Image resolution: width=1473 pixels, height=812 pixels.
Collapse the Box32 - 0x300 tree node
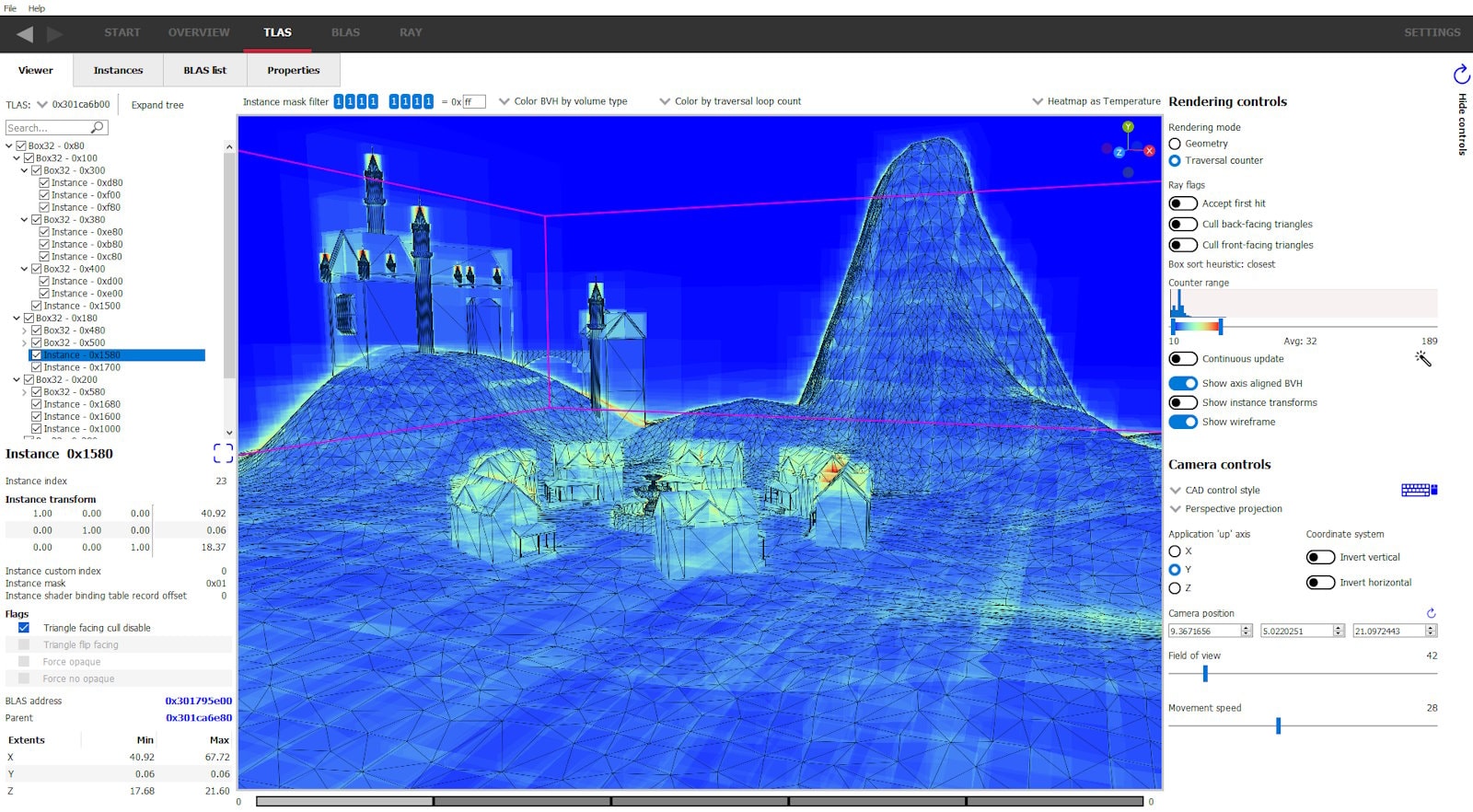click(25, 170)
